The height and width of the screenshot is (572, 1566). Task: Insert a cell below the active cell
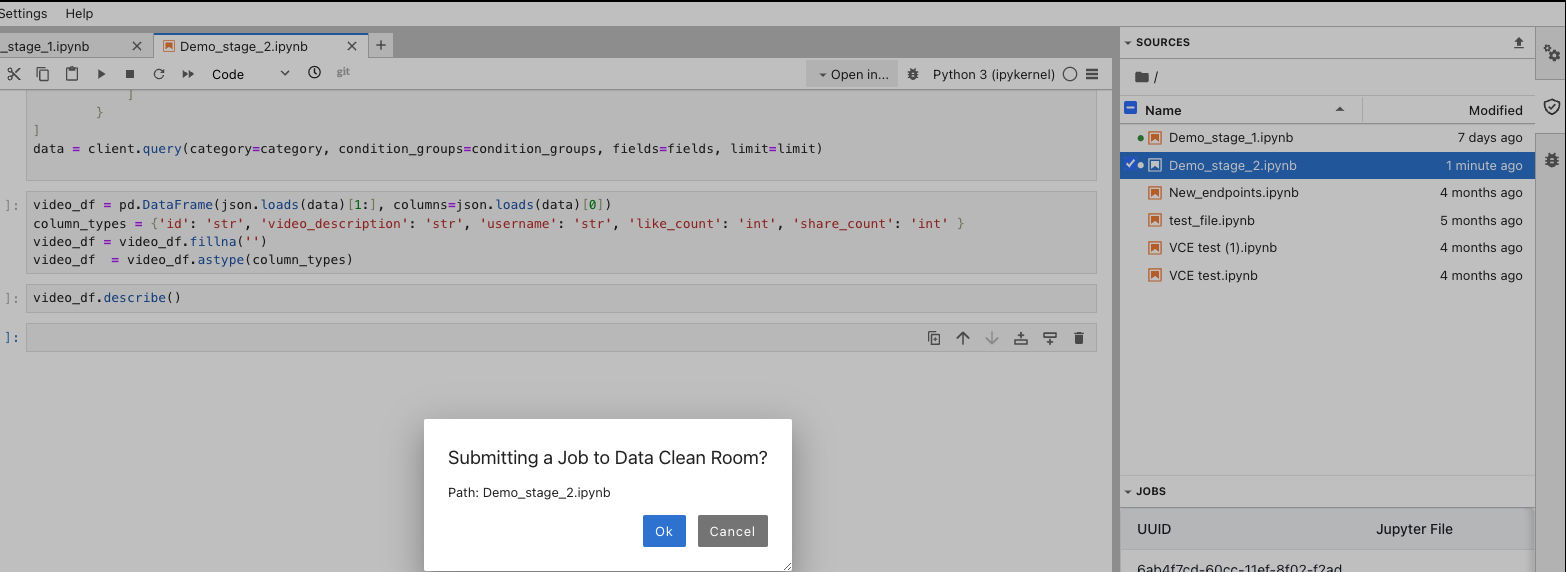(x=1050, y=338)
